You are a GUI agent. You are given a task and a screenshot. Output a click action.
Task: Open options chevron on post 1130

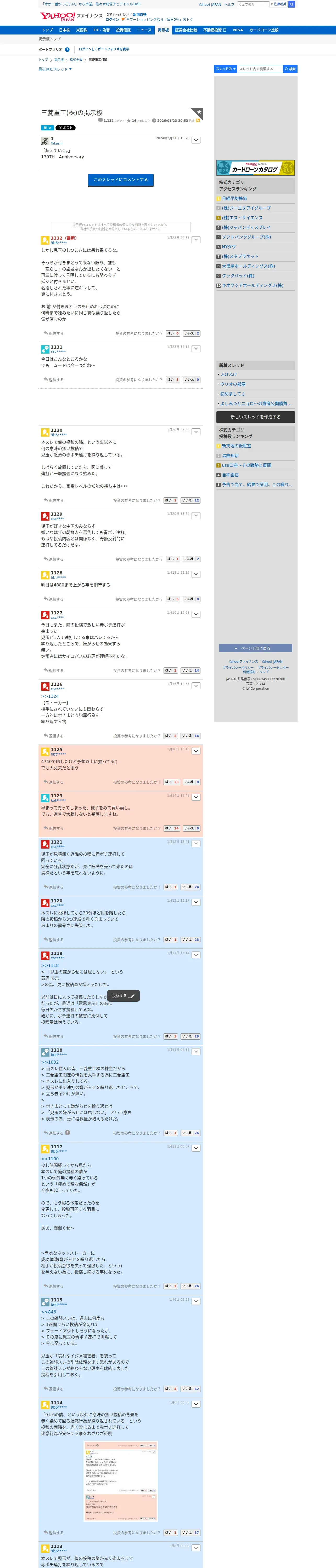pyautogui.click(x=196, y=431)
